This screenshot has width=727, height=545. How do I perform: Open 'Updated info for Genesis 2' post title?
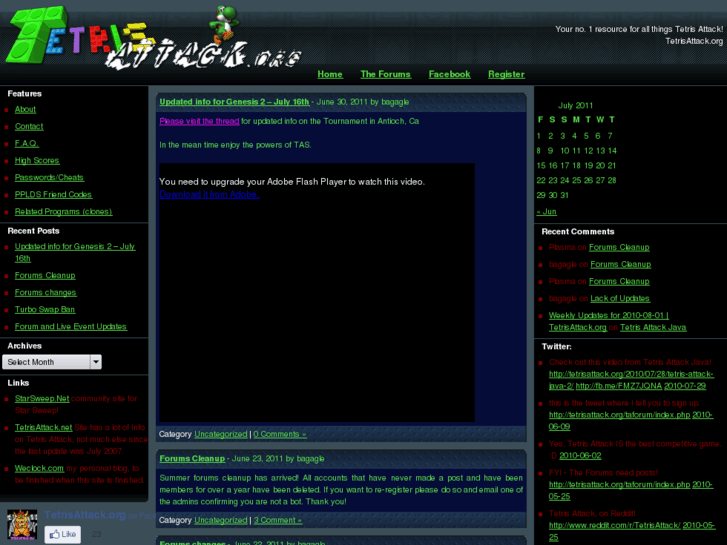(234, 102)
